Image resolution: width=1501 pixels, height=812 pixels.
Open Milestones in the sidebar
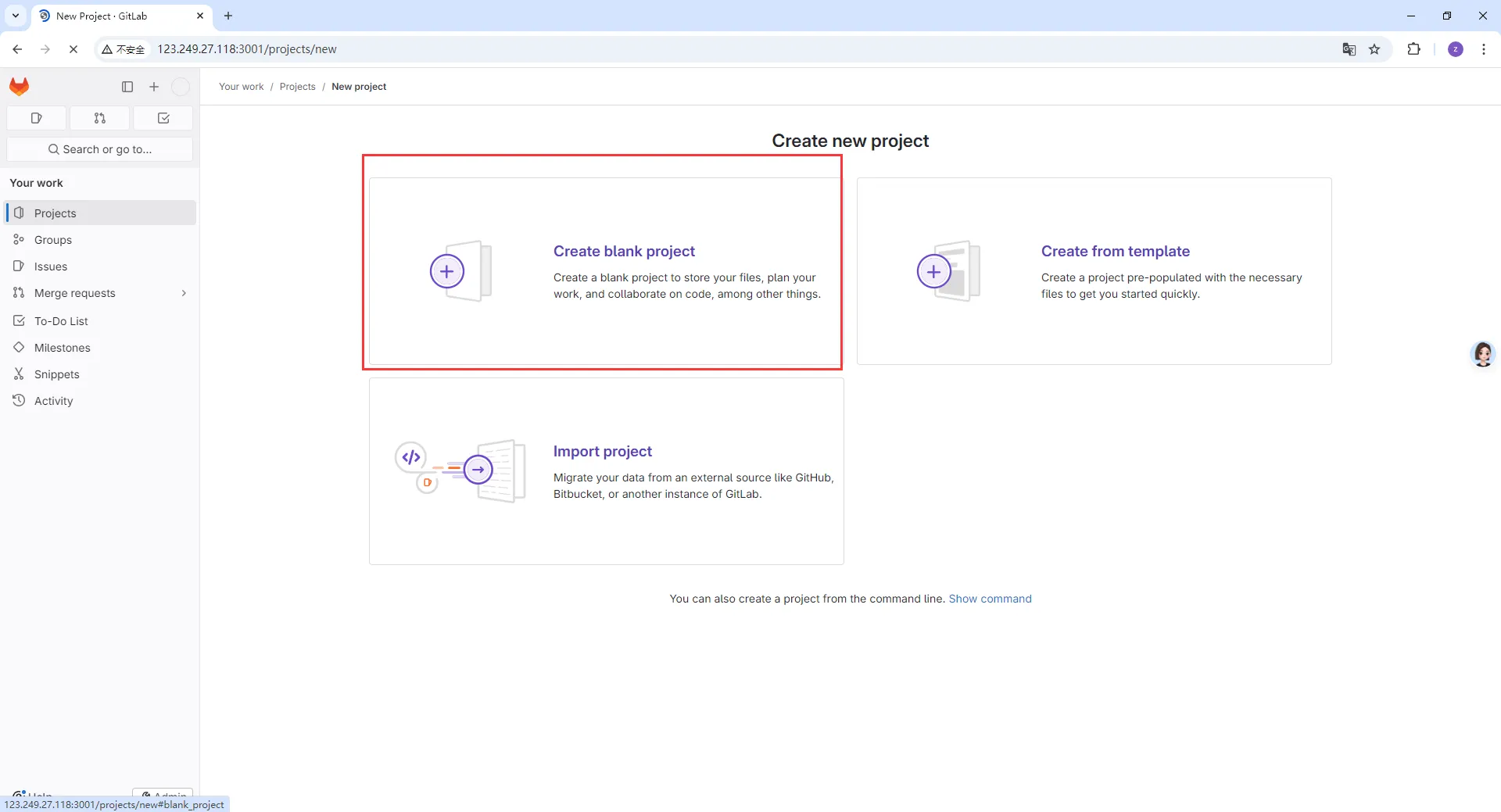(x=100, y=348)
